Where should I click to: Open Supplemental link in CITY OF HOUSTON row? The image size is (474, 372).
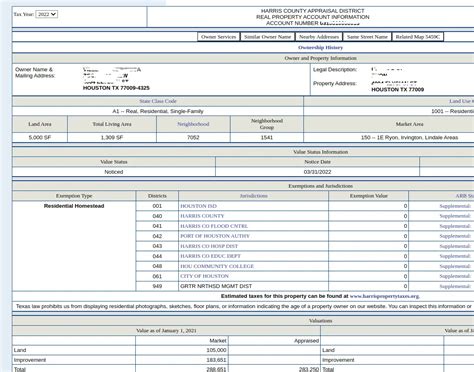(x=455, y=276)
